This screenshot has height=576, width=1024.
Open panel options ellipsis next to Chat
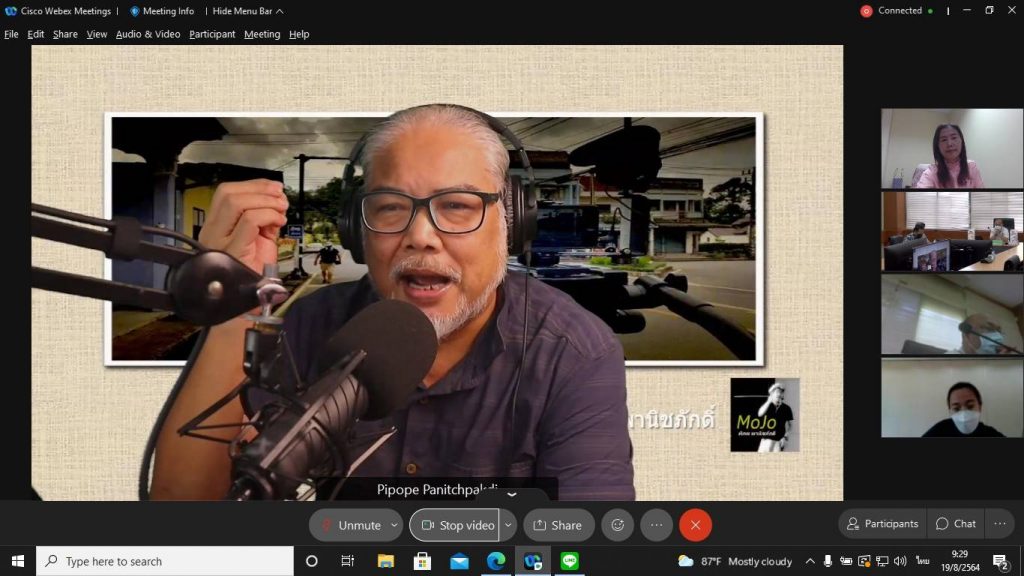click(999, 524)
